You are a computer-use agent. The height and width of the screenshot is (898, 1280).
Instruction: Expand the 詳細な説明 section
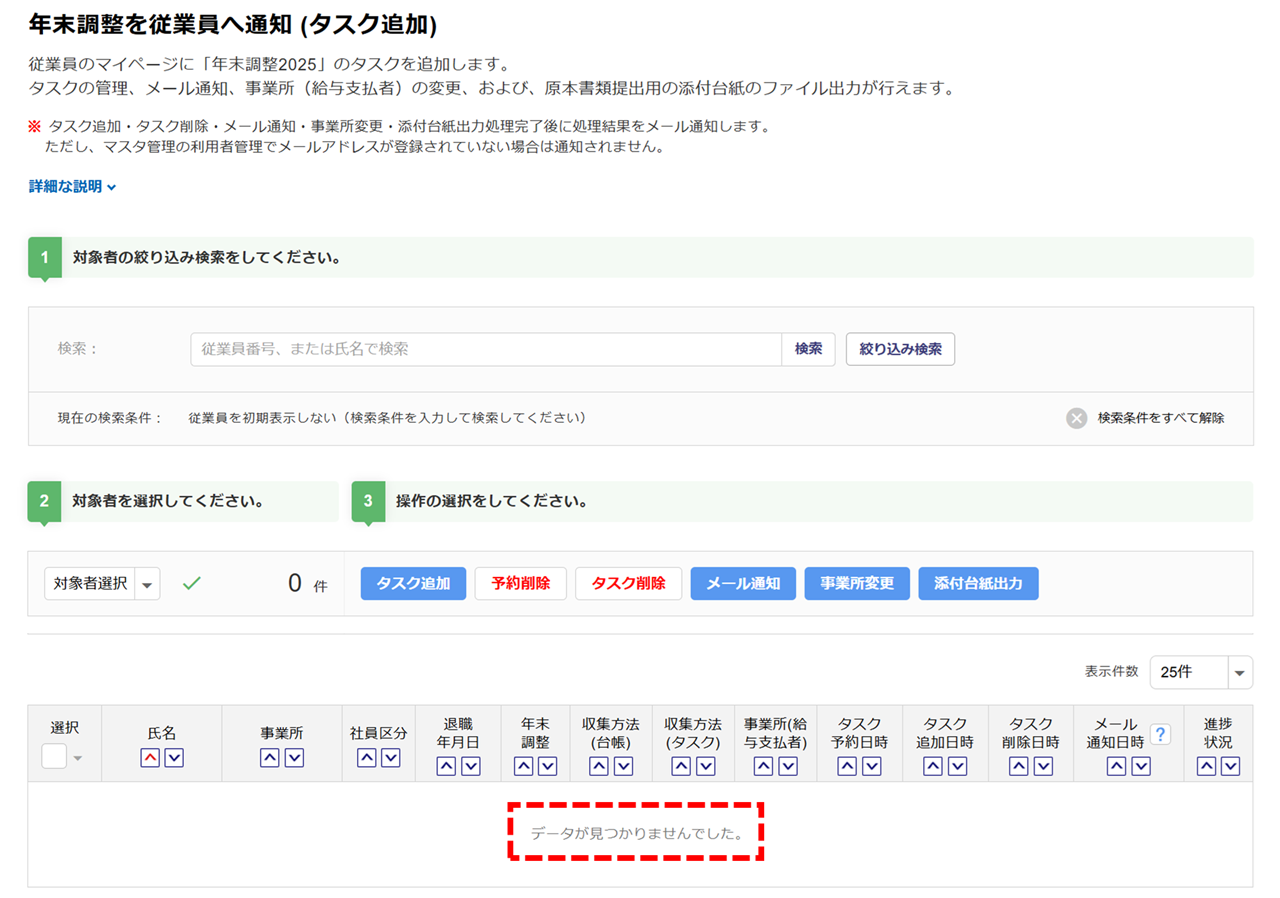[x=73, y=187]
